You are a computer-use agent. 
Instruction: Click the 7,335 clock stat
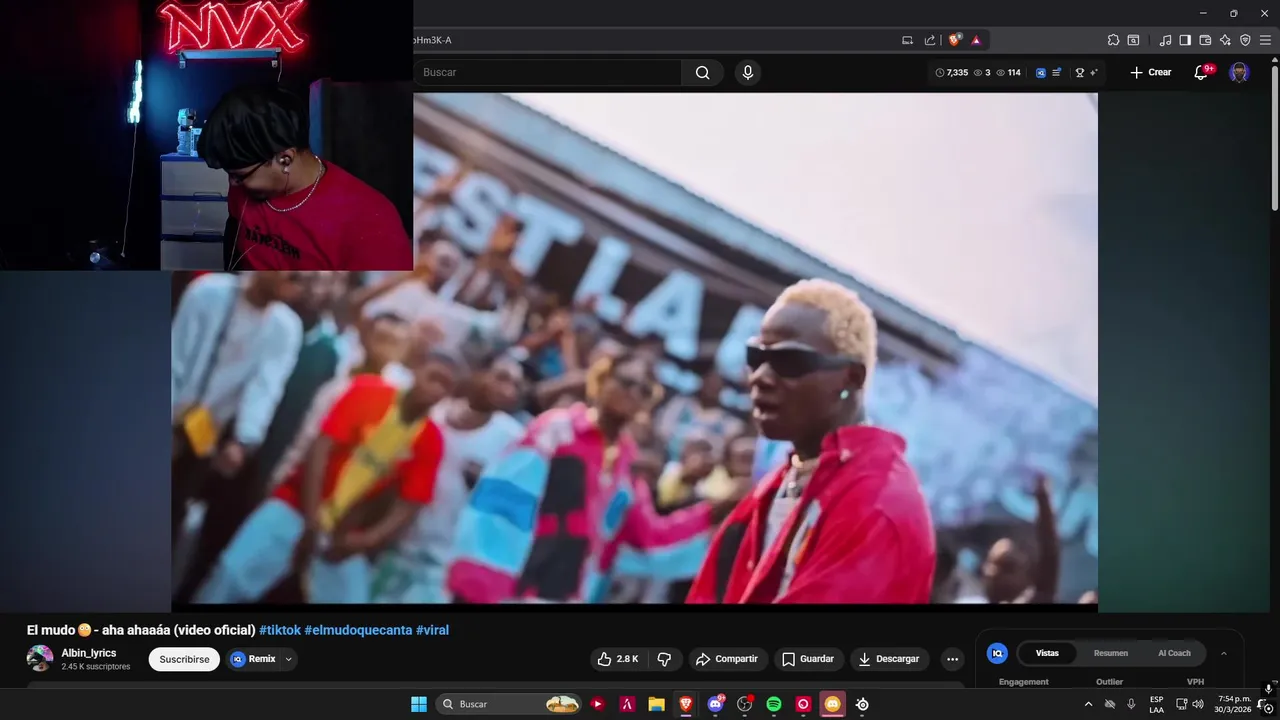pos(951,72)
